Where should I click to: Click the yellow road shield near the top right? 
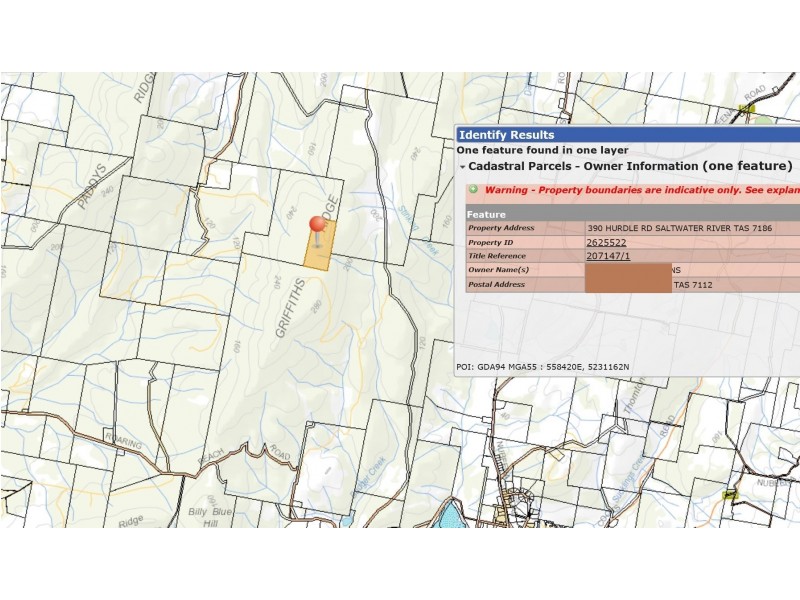tap(745, 108)
